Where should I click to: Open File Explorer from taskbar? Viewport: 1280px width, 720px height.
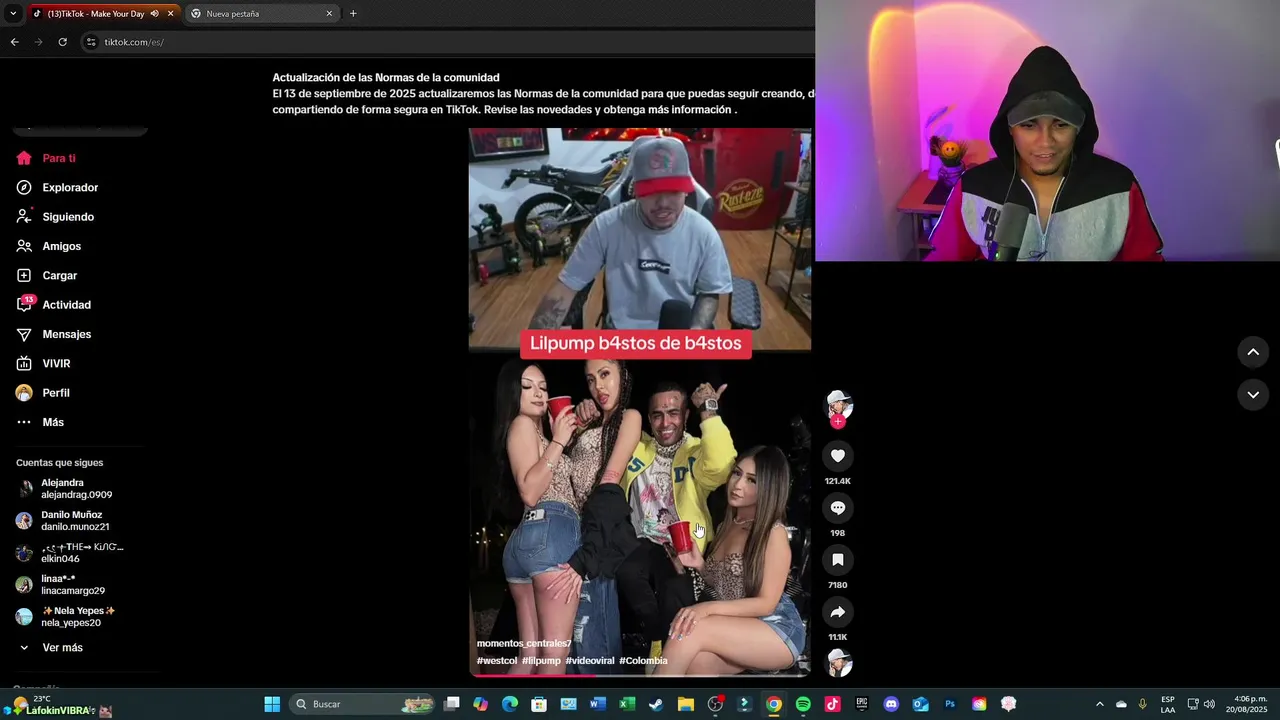coord(685,704)
